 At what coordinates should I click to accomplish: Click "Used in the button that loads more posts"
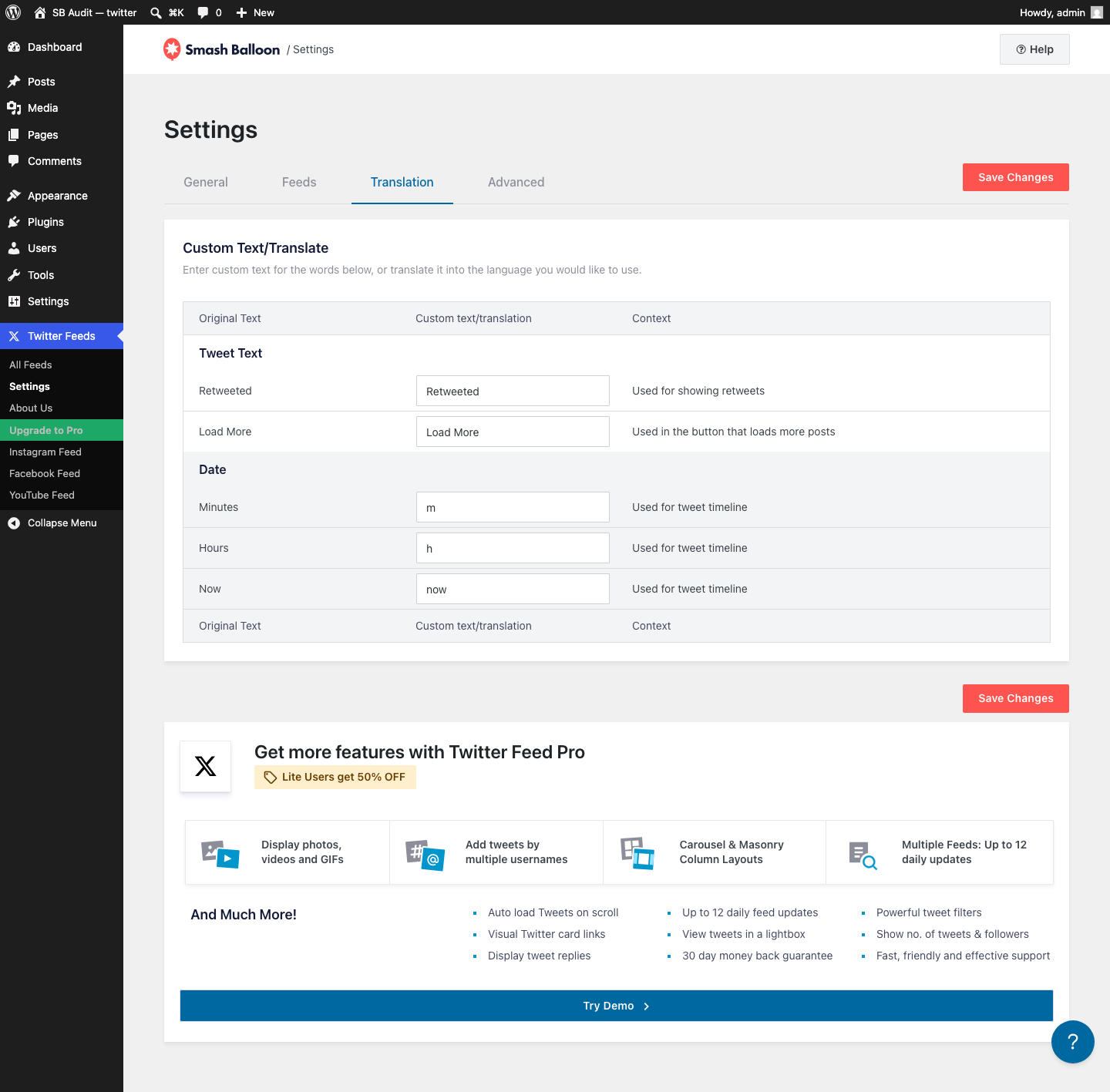coord(734,432)
